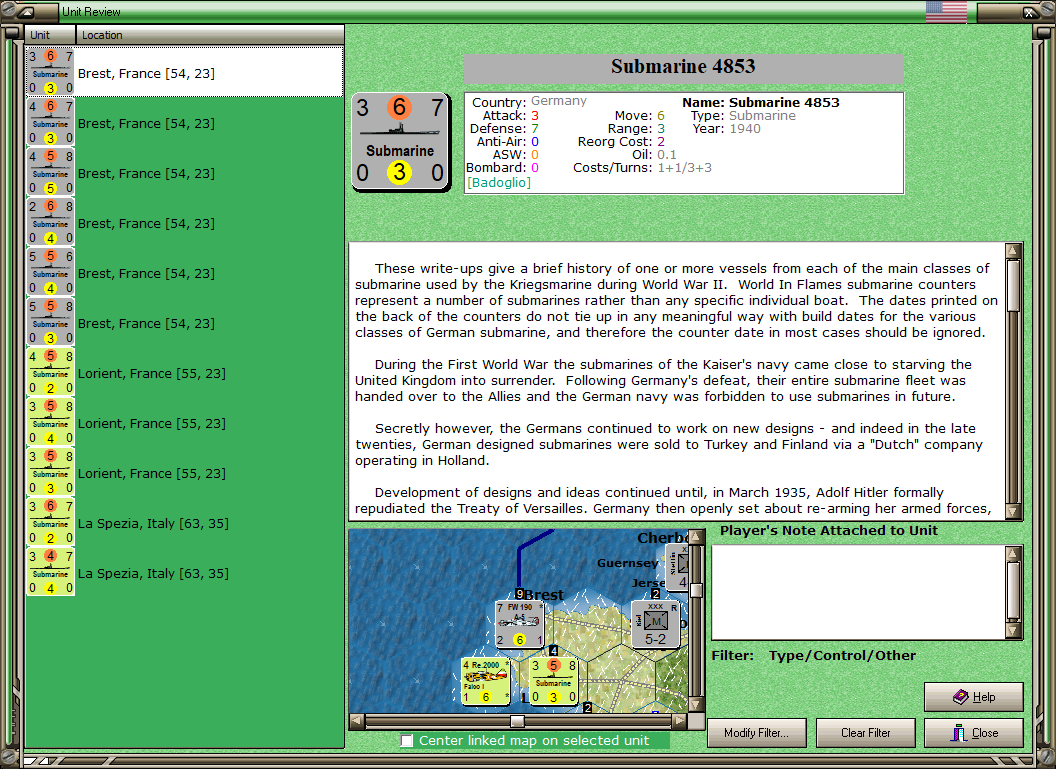The width and height of the screenshot is (1056, 769).
Task: Click the Oil value 0.1
Action: point(667,155)
